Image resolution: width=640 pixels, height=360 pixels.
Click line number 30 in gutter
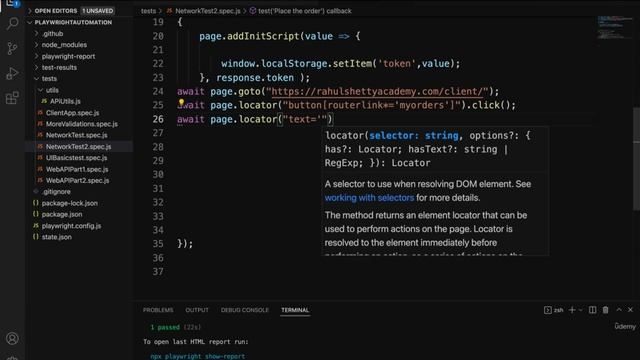pos(158,175)
